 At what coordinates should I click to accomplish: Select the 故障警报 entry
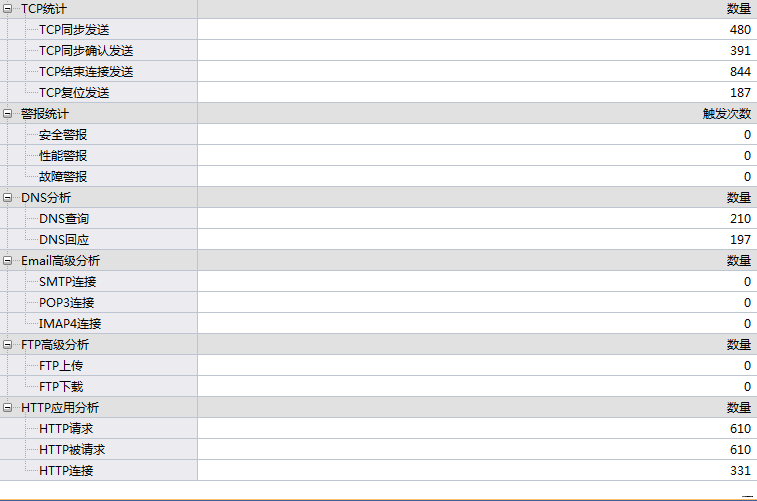pyautogui.click(x=63, y=177)
